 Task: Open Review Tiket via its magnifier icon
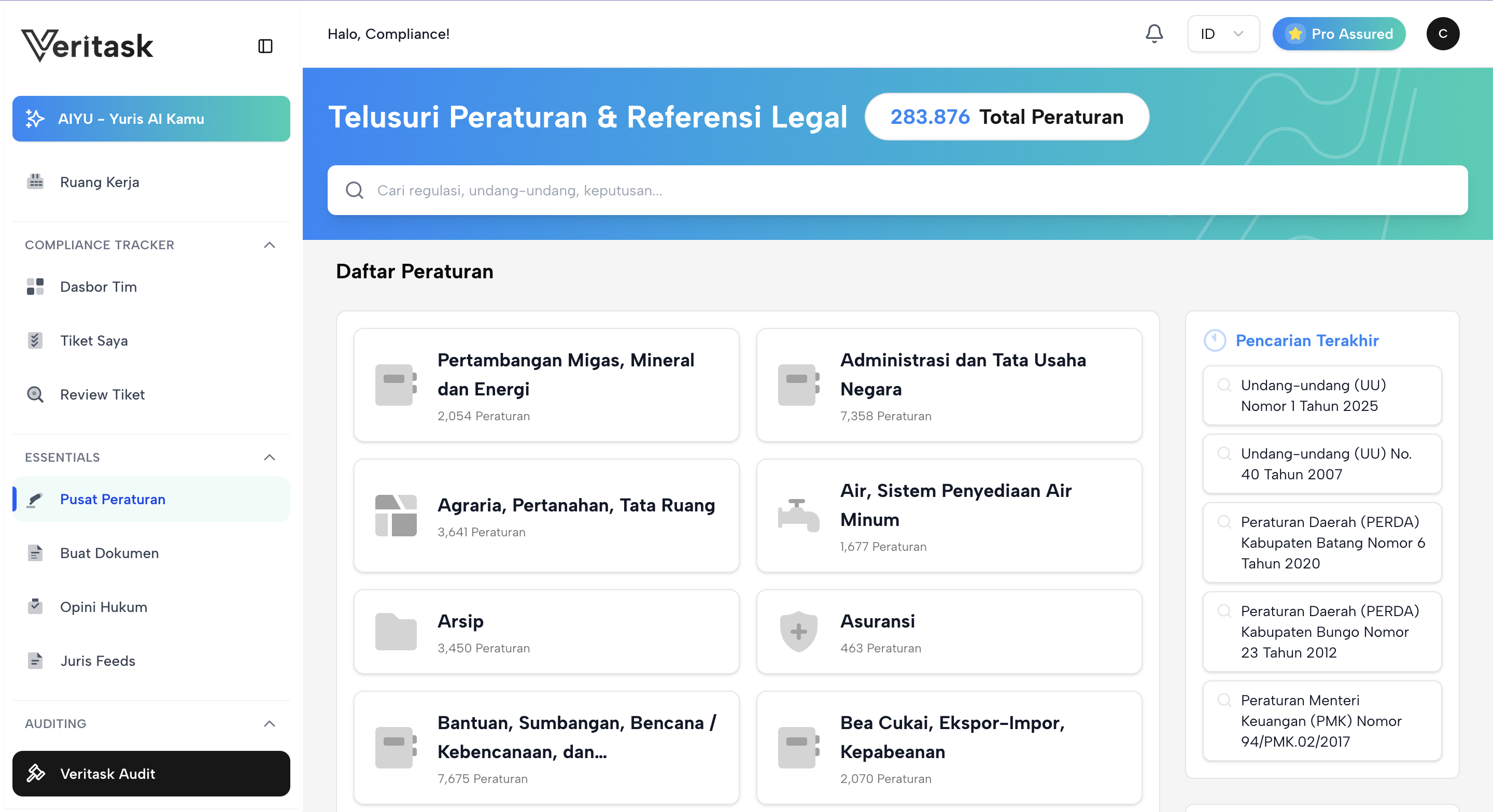click(x=35, y=394)
